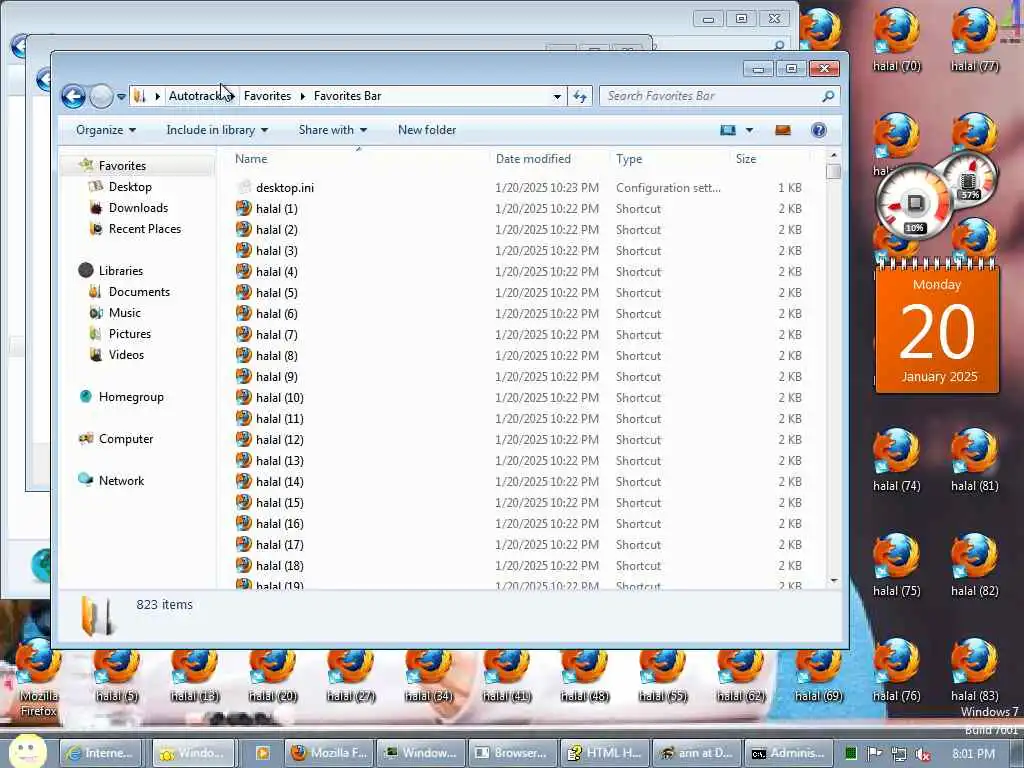1024x768 pixels.
Task: Select the desktop.ini file
Action: [285, 188]
